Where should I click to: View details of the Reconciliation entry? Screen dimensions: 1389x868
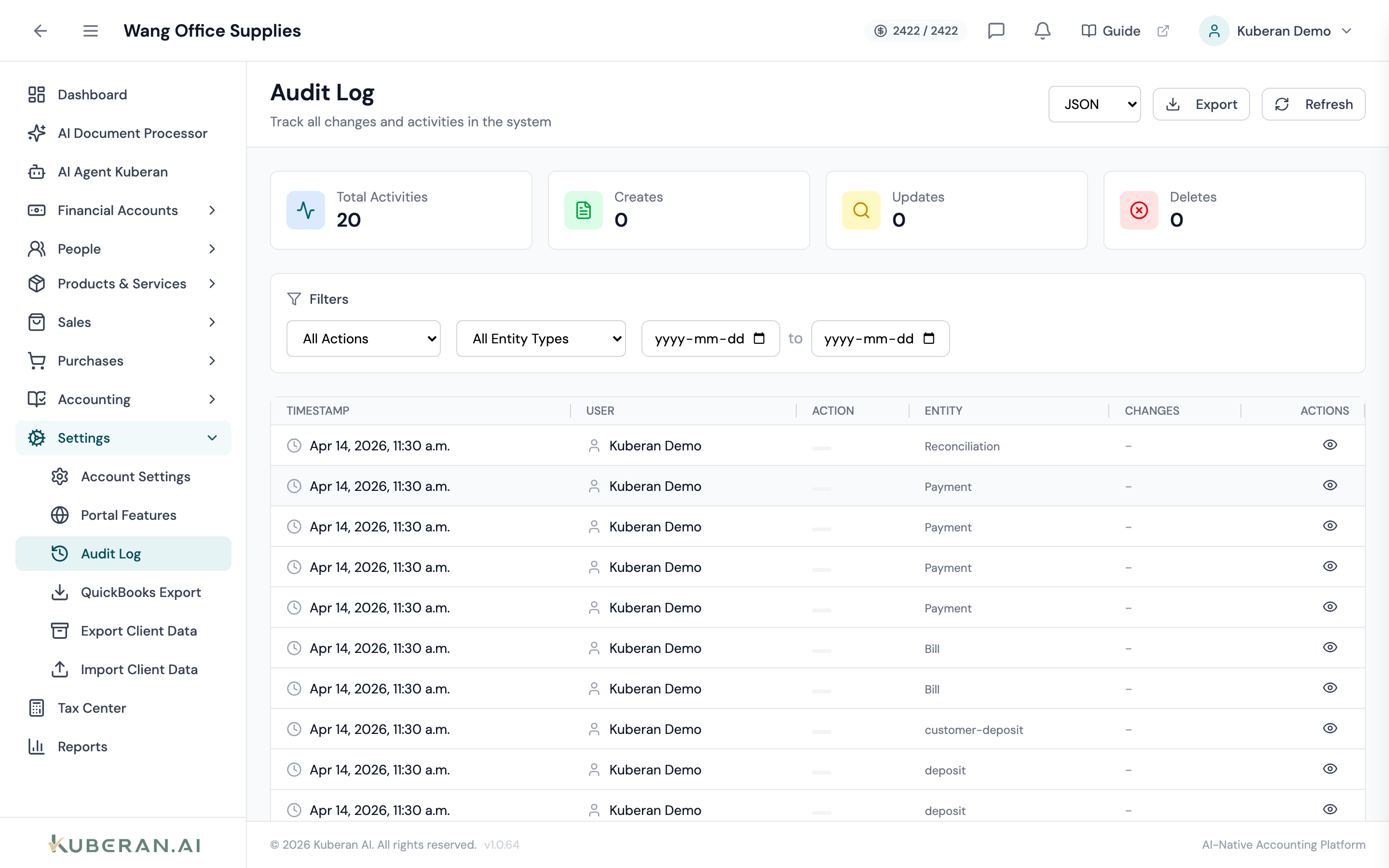1330,445
